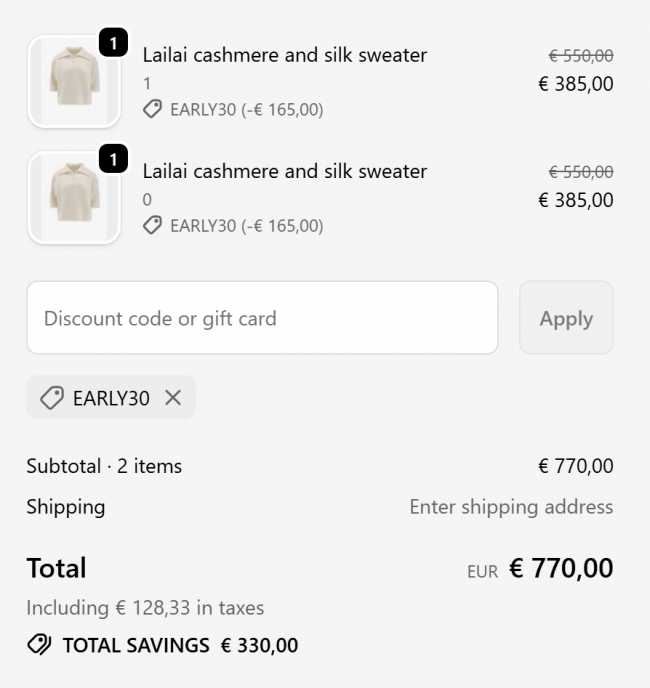Image resolution: width=650 pixels, height=688 pixels.
Task: Click the 'Enter shipping address' text
Action: click(x=511, y=507)
